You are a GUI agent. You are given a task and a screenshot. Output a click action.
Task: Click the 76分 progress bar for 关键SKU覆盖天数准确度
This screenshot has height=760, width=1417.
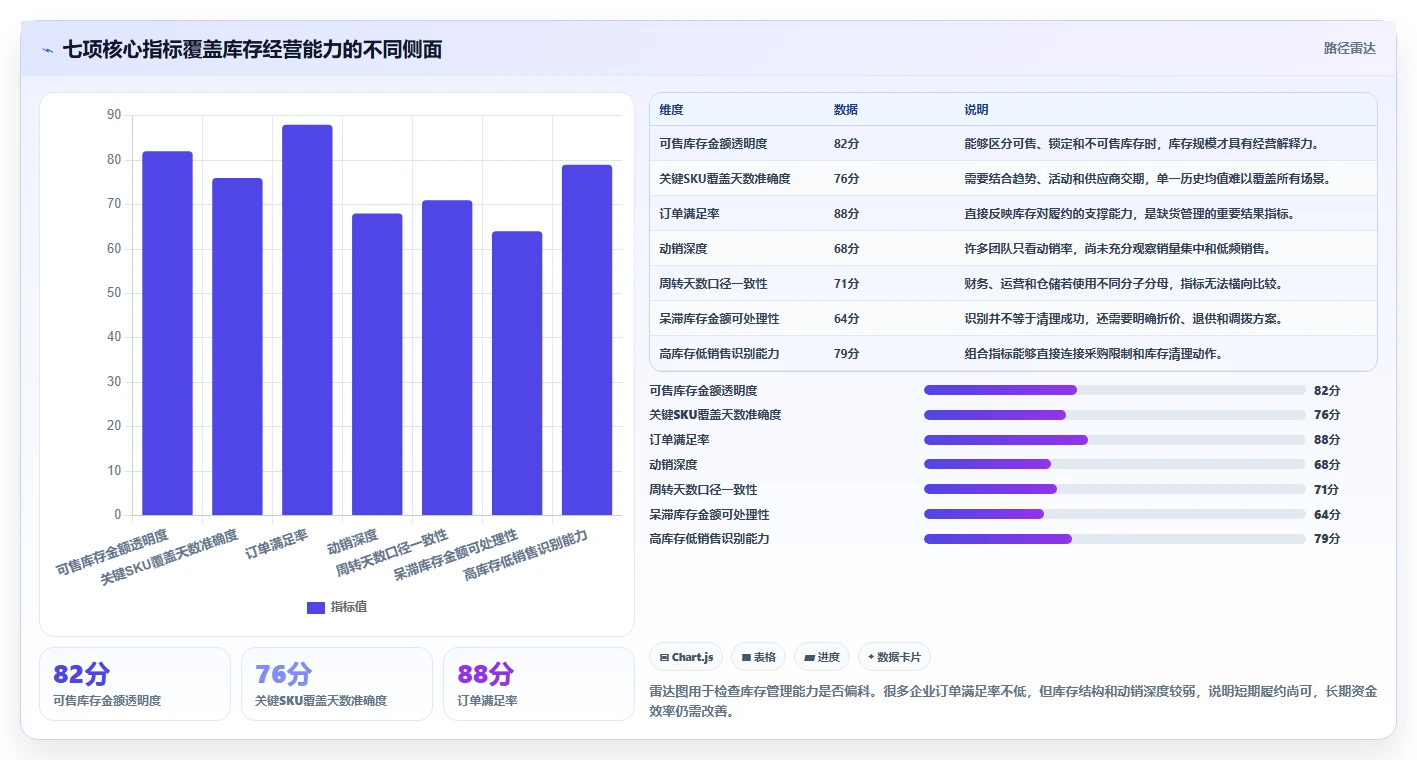coord(1115,415)
